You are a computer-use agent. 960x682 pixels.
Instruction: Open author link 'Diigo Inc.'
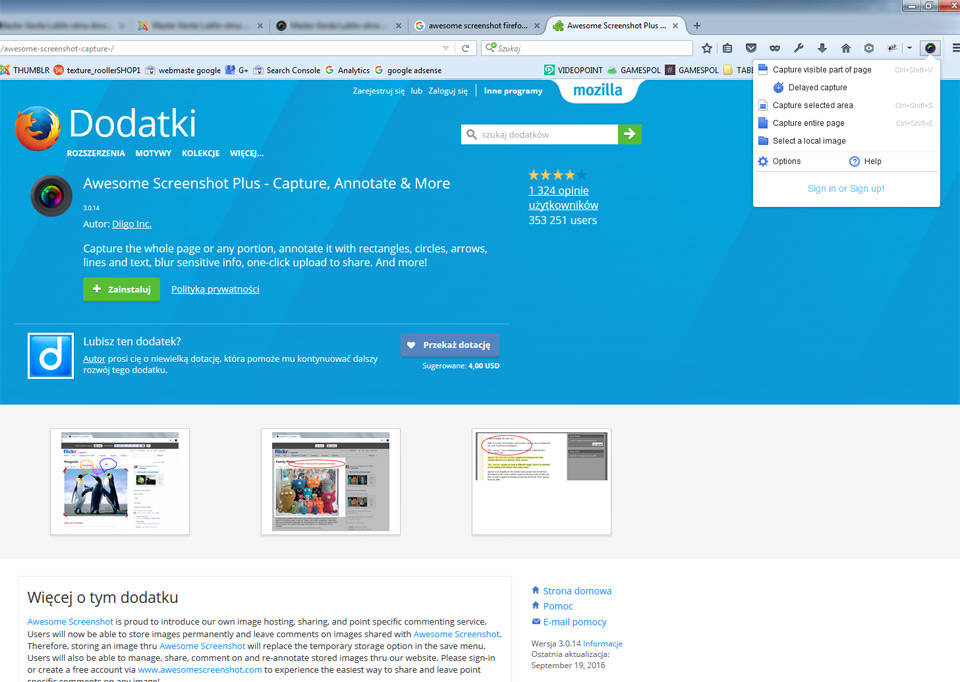[x=132, y=224]
